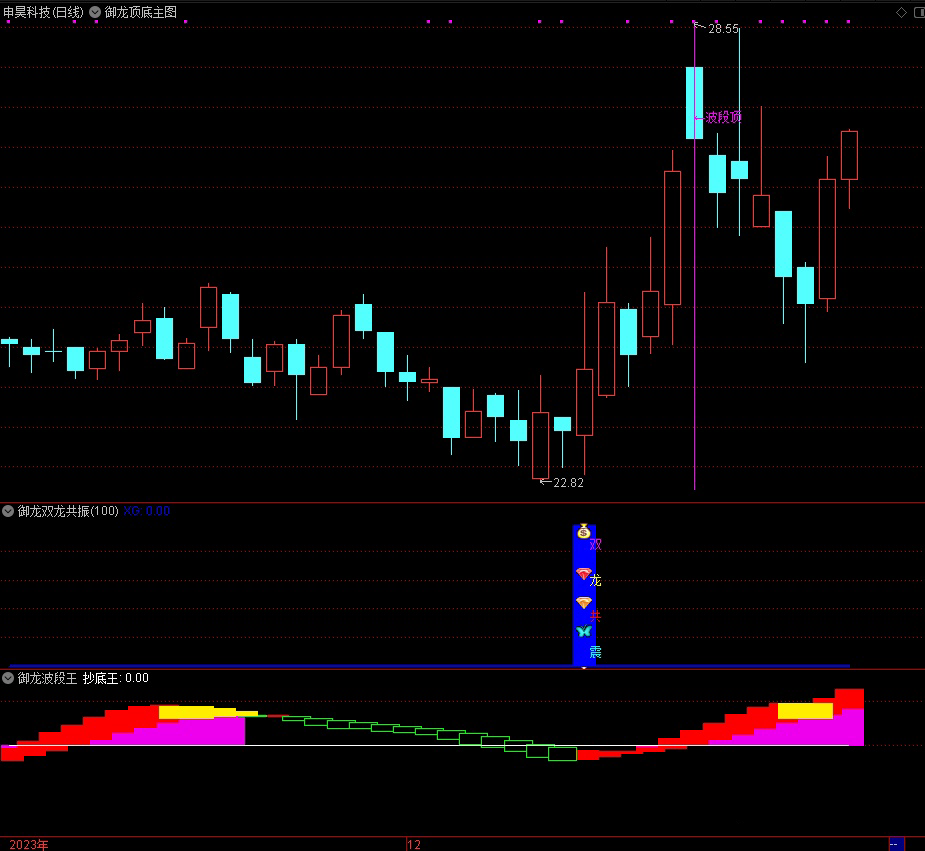Click the tall cyan candlestick at the peak

pos(694,102)
